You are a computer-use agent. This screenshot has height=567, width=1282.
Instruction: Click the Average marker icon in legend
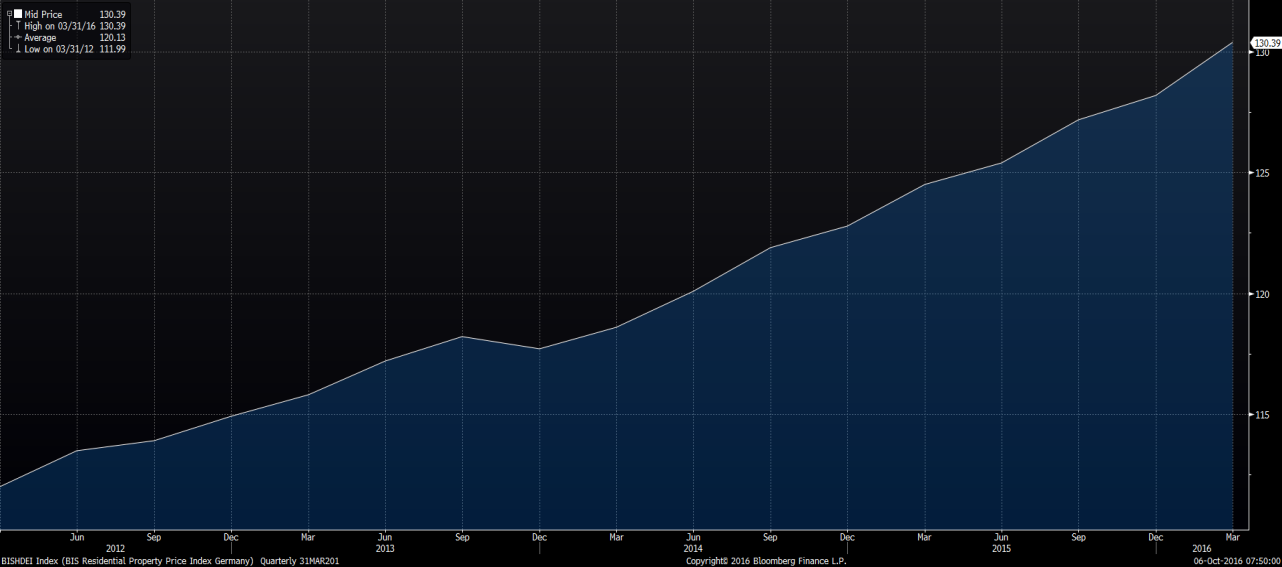coord(18,37)
